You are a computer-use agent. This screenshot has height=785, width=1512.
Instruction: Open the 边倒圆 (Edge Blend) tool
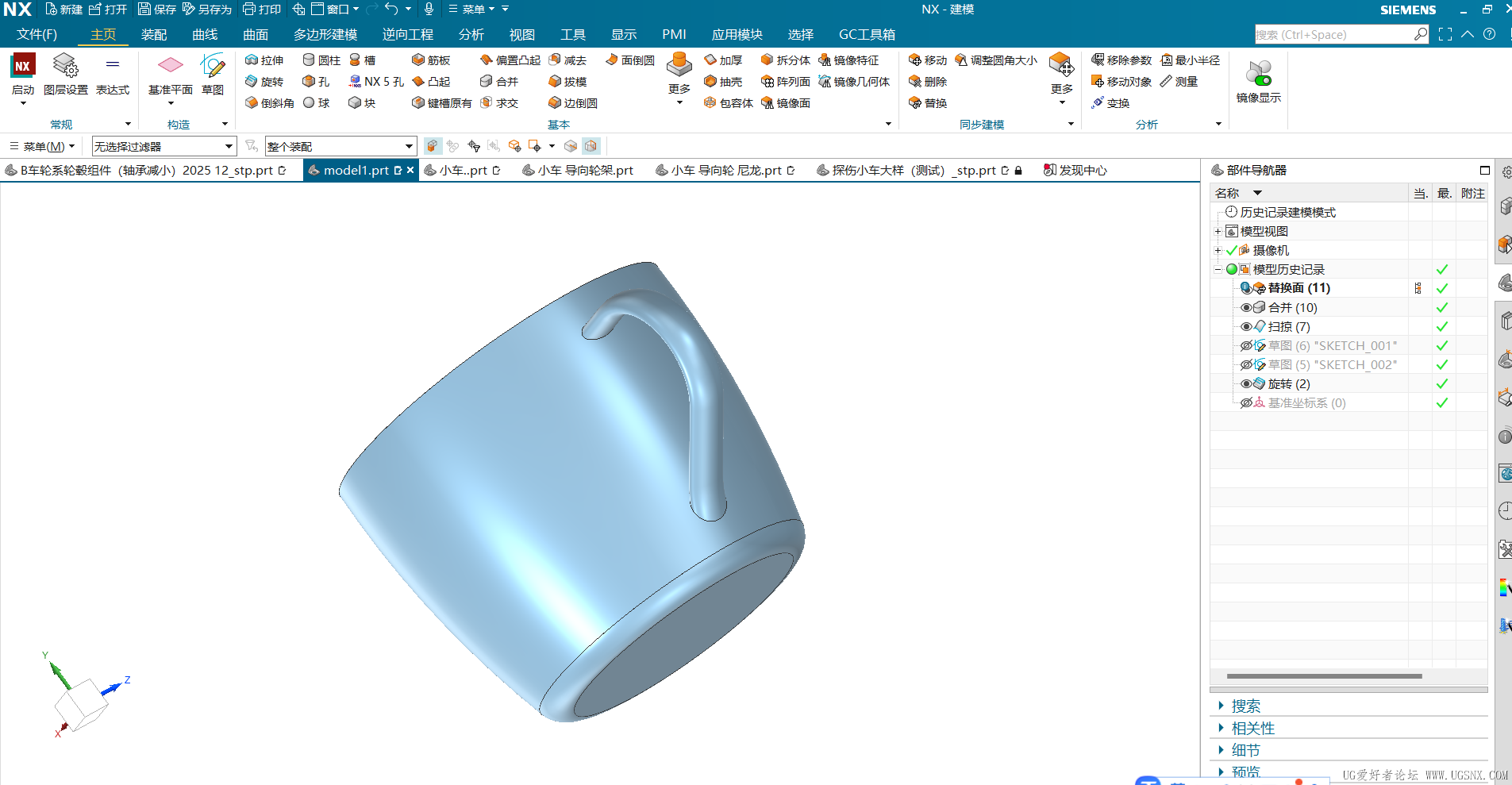[x=573, y=102]
